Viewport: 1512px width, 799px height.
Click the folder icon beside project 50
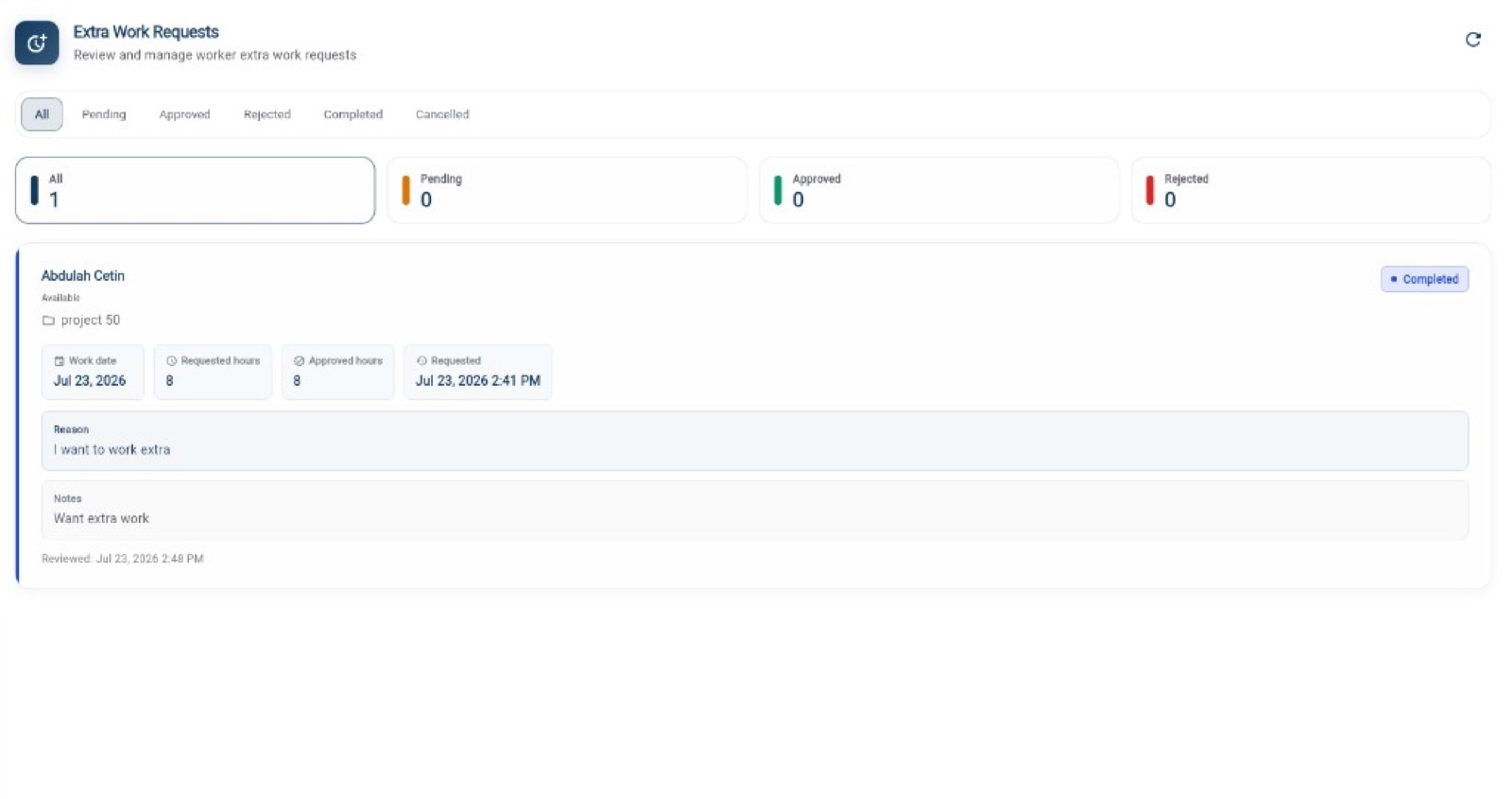pyautogui.click(x=48, y=321)
